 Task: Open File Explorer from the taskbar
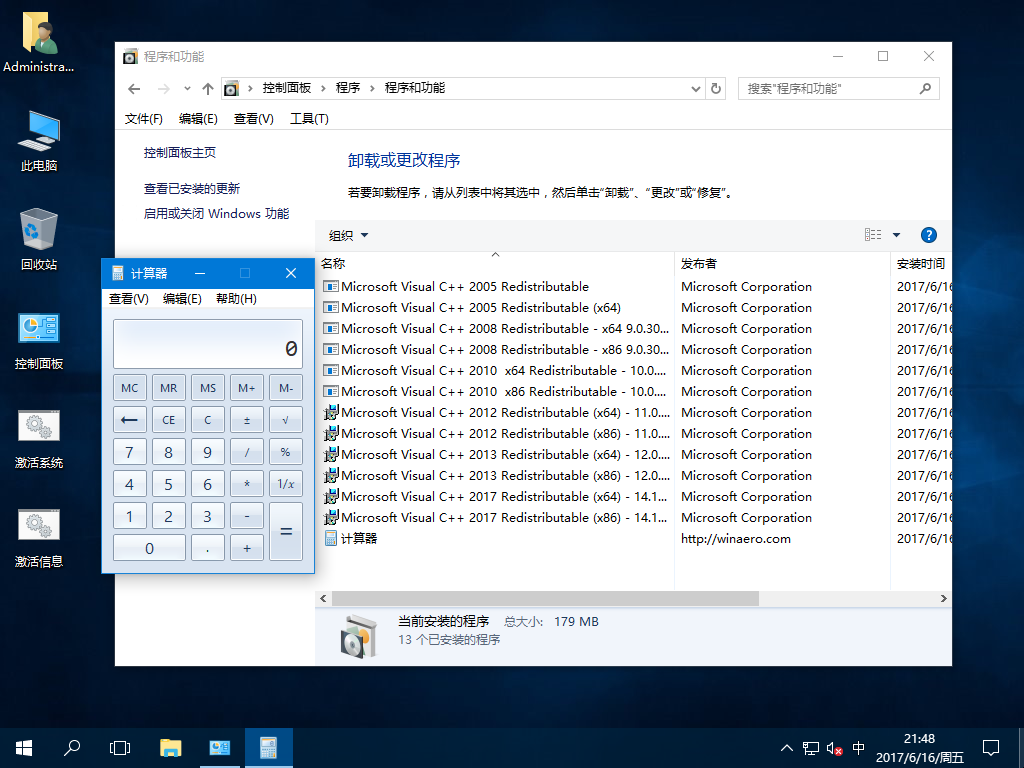coord(170,748)
